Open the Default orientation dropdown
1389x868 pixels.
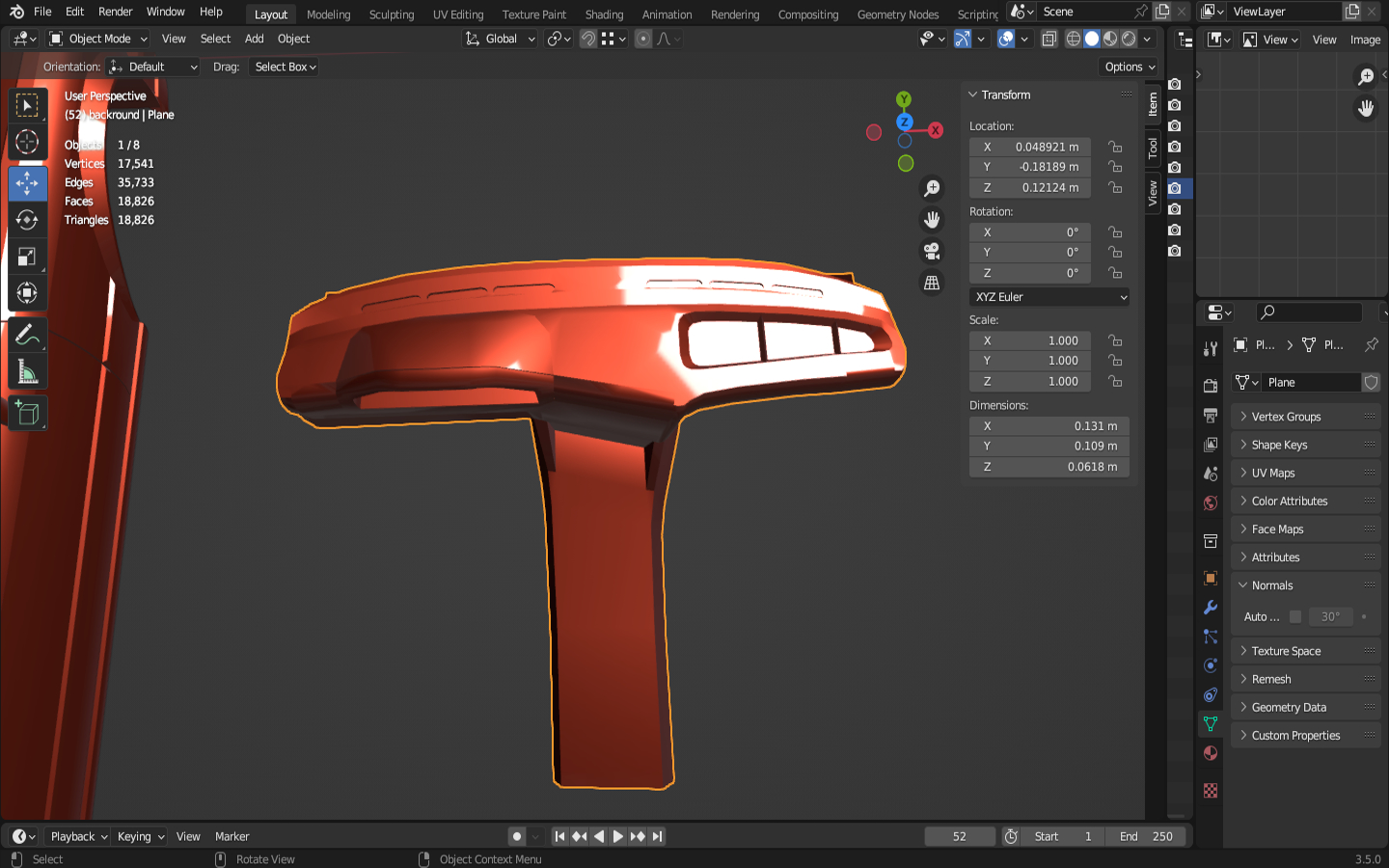pos(153,67)
